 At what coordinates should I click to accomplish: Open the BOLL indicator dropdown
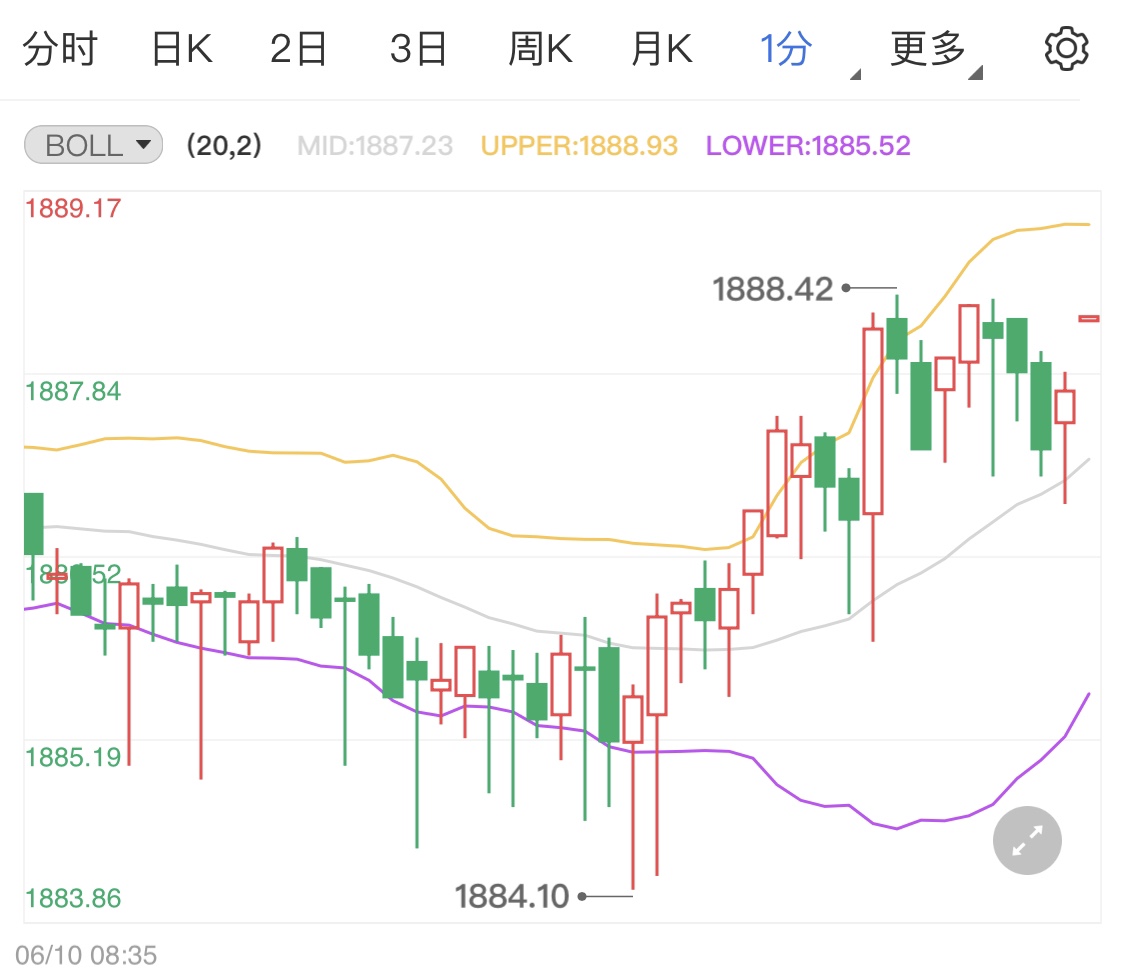[x=93, y=146]
